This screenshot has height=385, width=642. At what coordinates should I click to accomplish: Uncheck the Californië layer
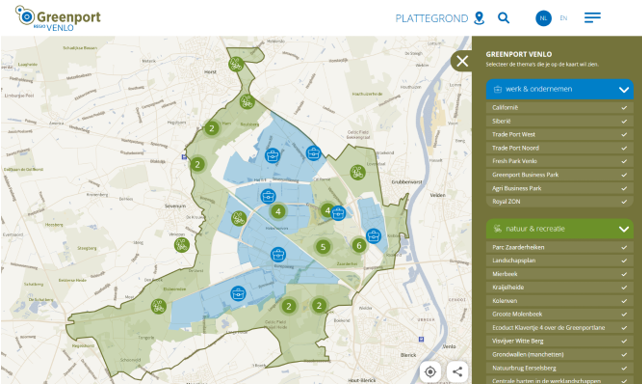click(559, 107)
